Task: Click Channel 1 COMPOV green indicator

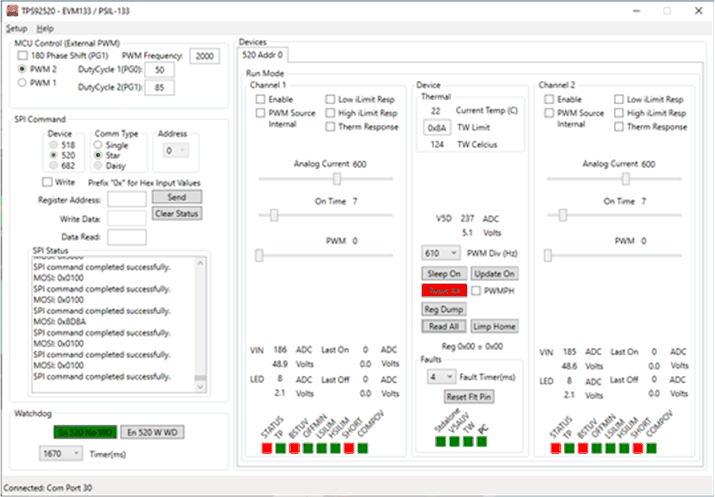Action: click(363, 448)
